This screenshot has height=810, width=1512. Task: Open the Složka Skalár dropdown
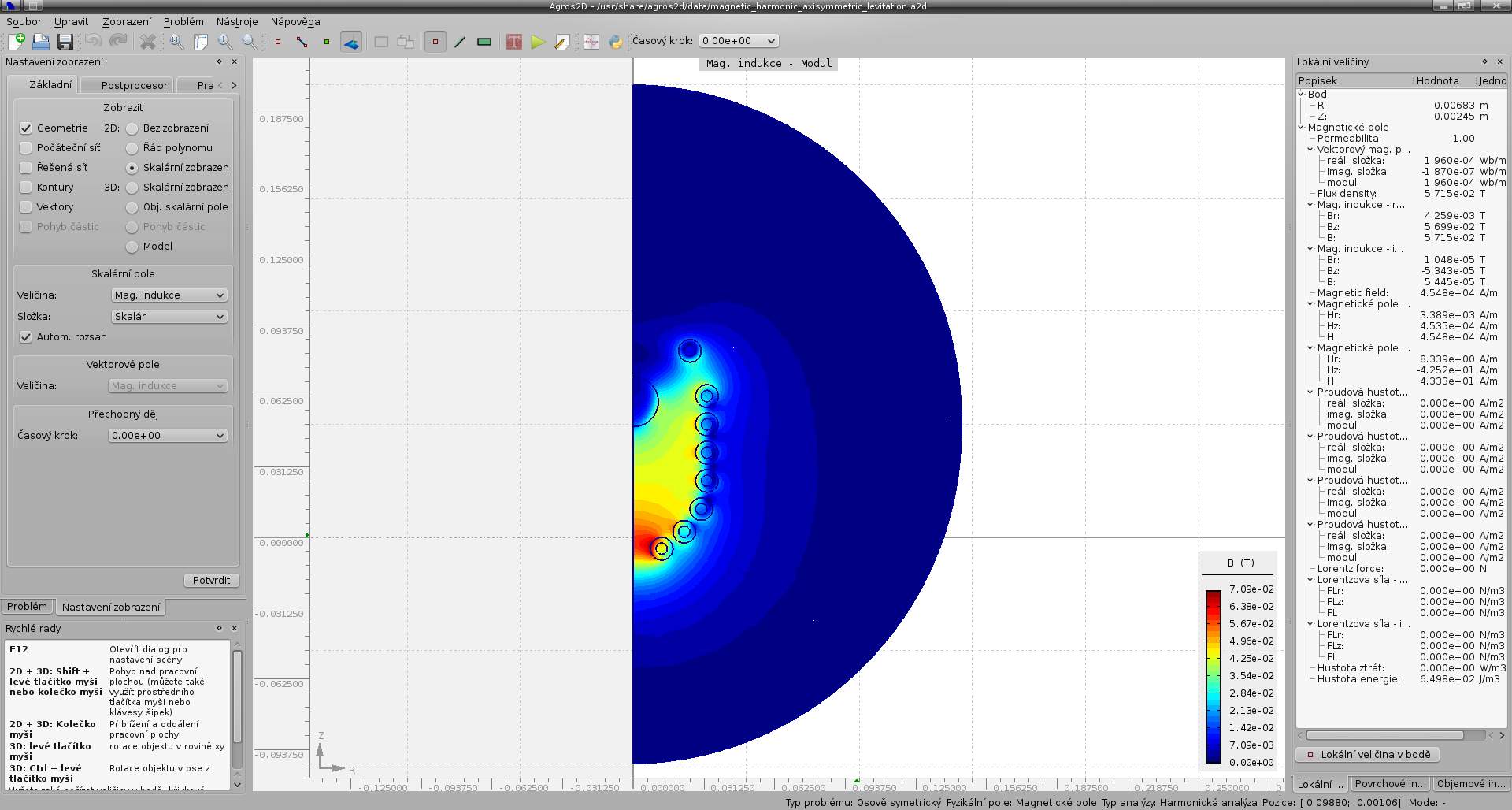169,317
